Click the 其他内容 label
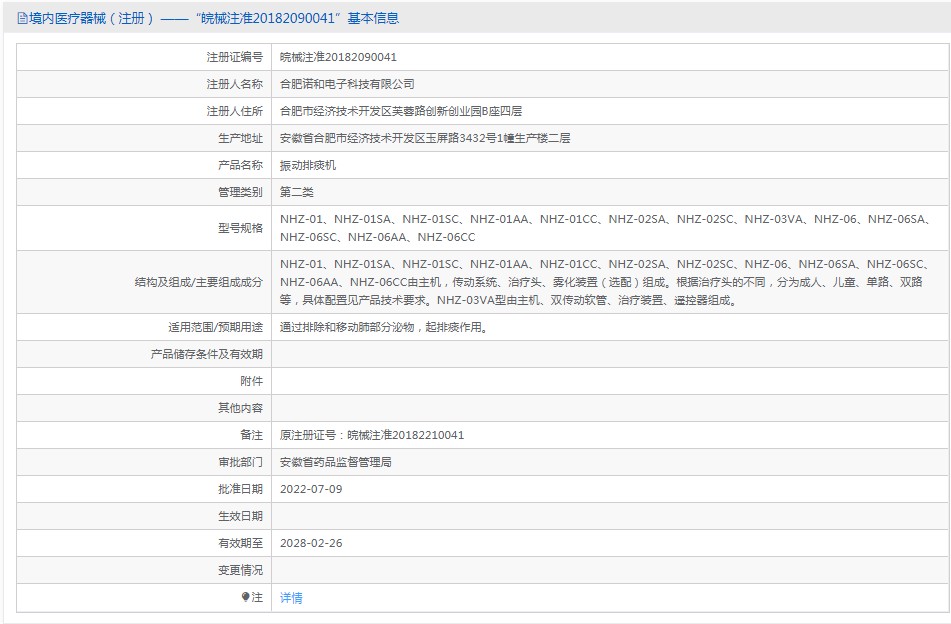951x624 pixels. click(x=241, y=408)
